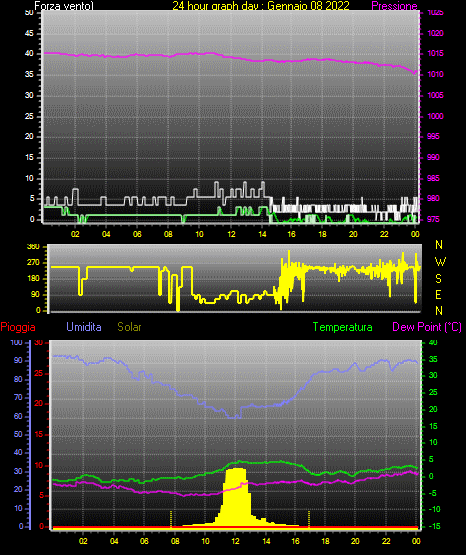Click temperature scale value -15

[435, 526]
